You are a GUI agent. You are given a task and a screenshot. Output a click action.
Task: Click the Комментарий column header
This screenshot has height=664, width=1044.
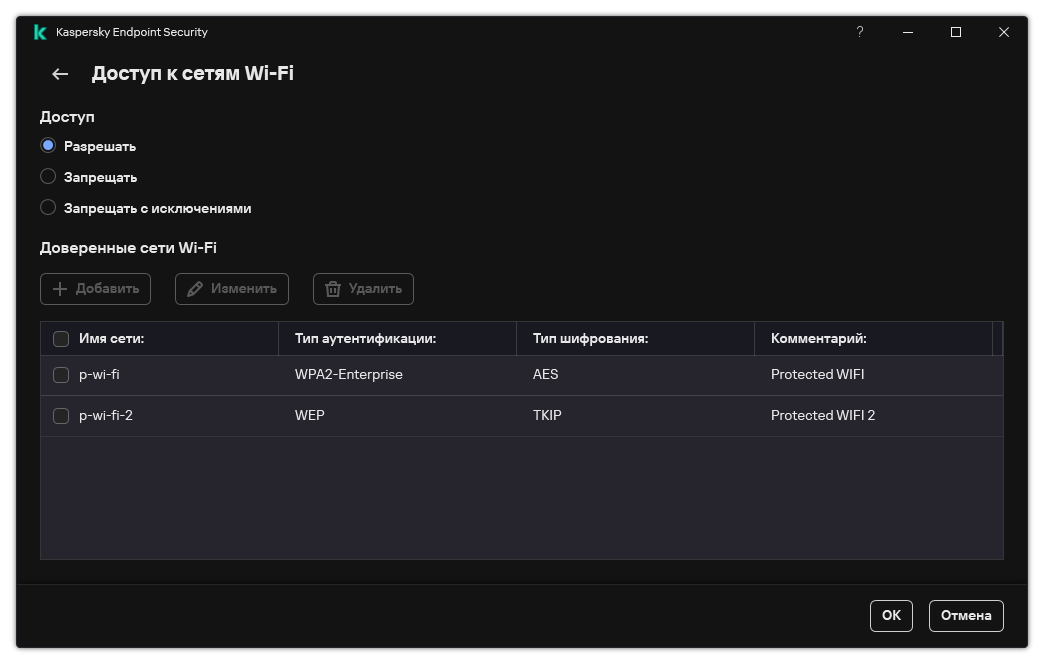pos(818,339)
